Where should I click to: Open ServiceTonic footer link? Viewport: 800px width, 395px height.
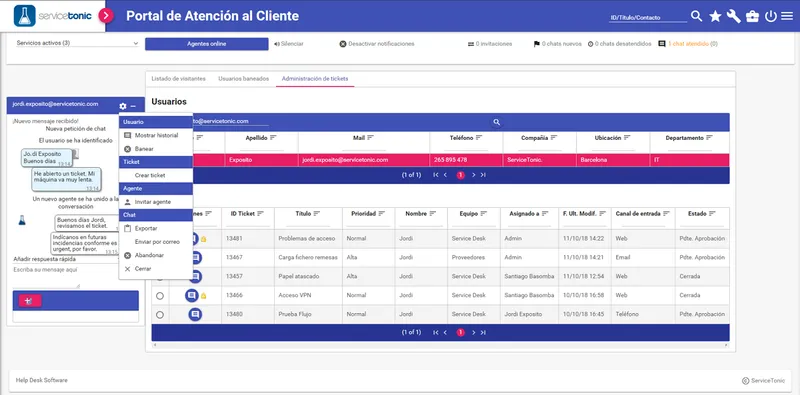click(x=763, y=381)
